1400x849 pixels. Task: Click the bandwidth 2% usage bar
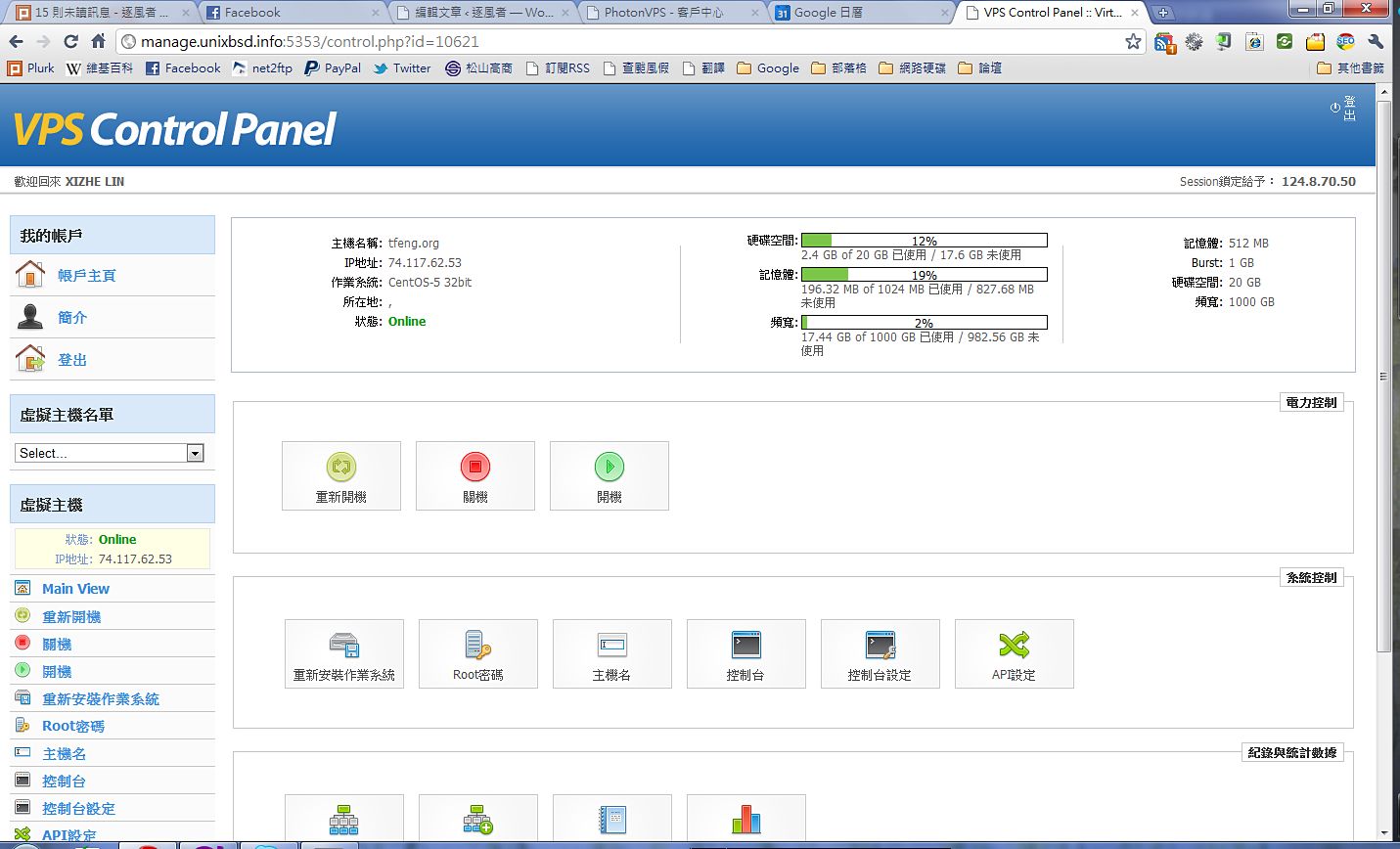925,322
